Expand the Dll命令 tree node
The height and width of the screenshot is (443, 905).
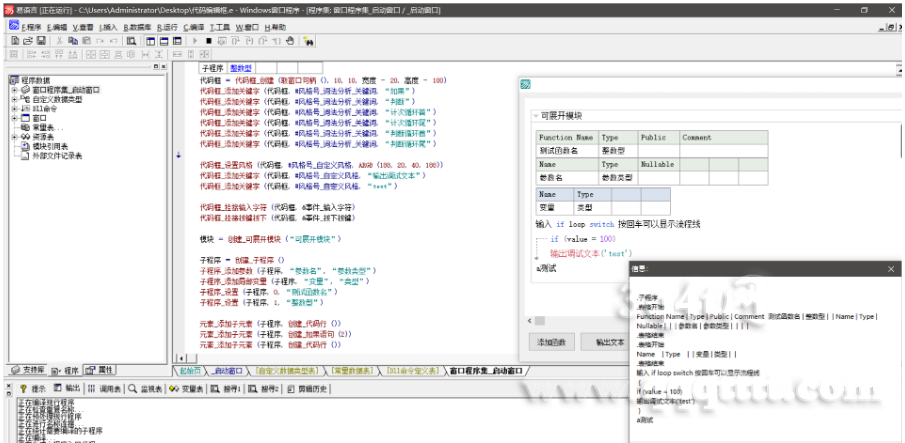click(x=14, y=108)
